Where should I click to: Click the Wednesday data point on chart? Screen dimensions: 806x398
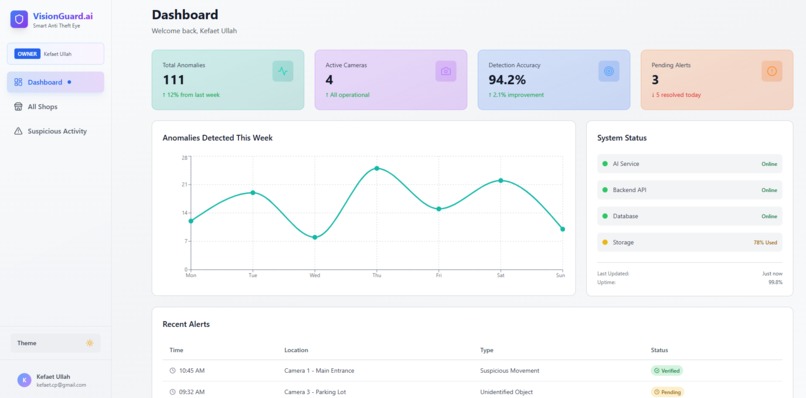pos(315,237)
